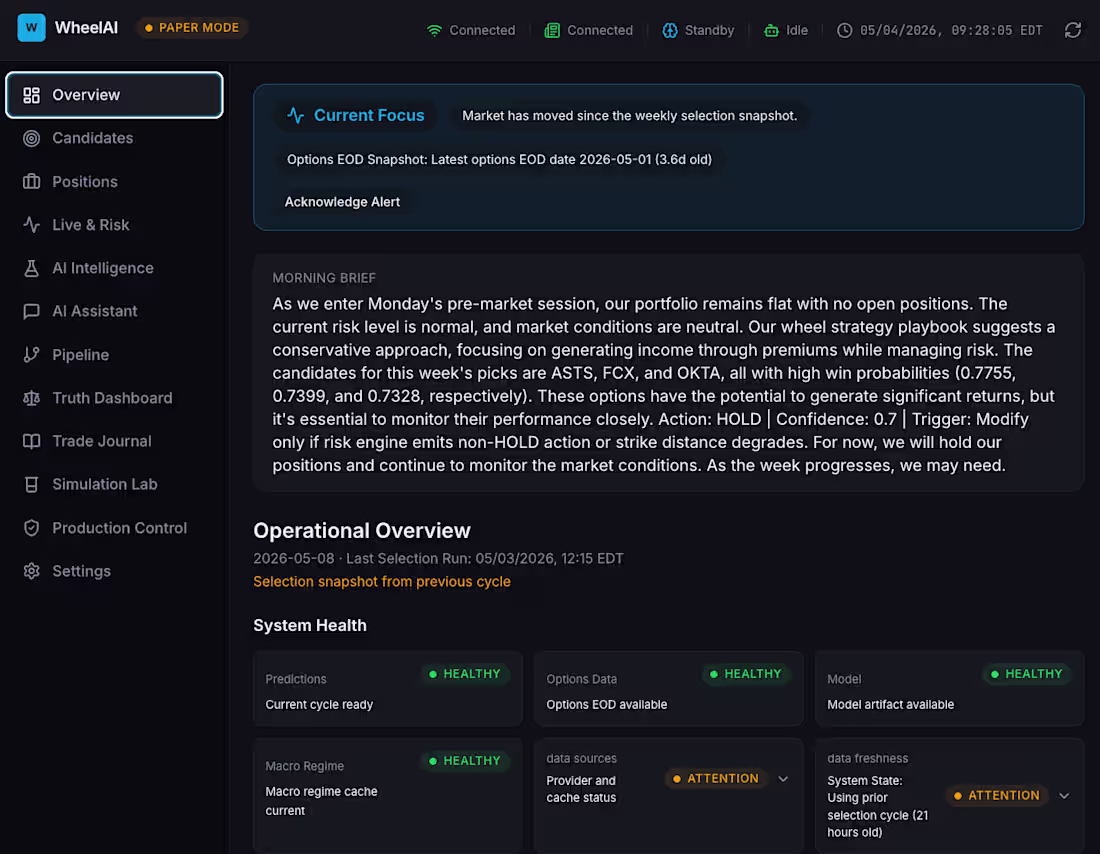1100x854 pixels.
Task: Click the Idle robot icon
Action: point(771,30)
